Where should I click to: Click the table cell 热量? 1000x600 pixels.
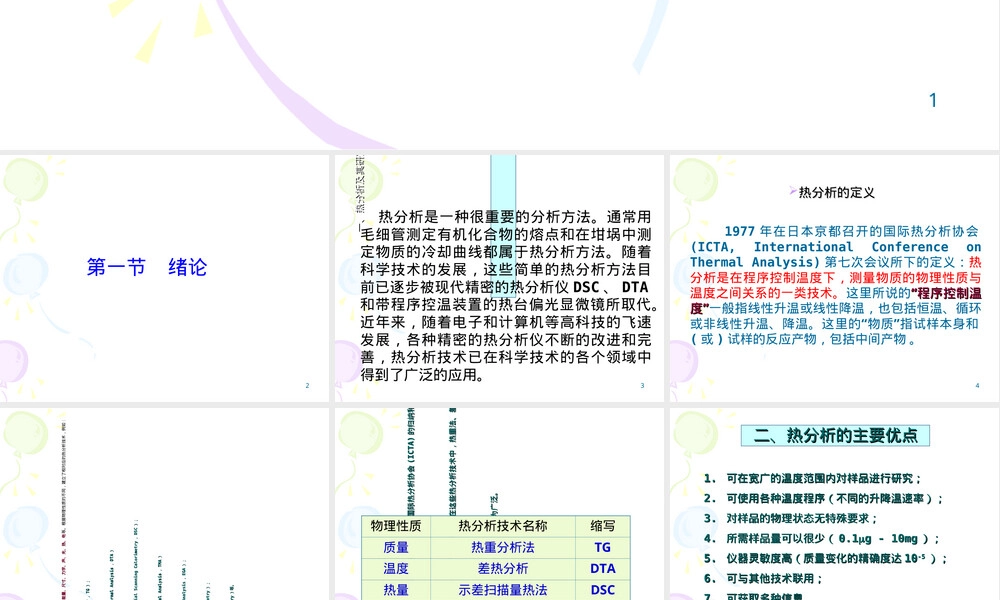[396, 590]
